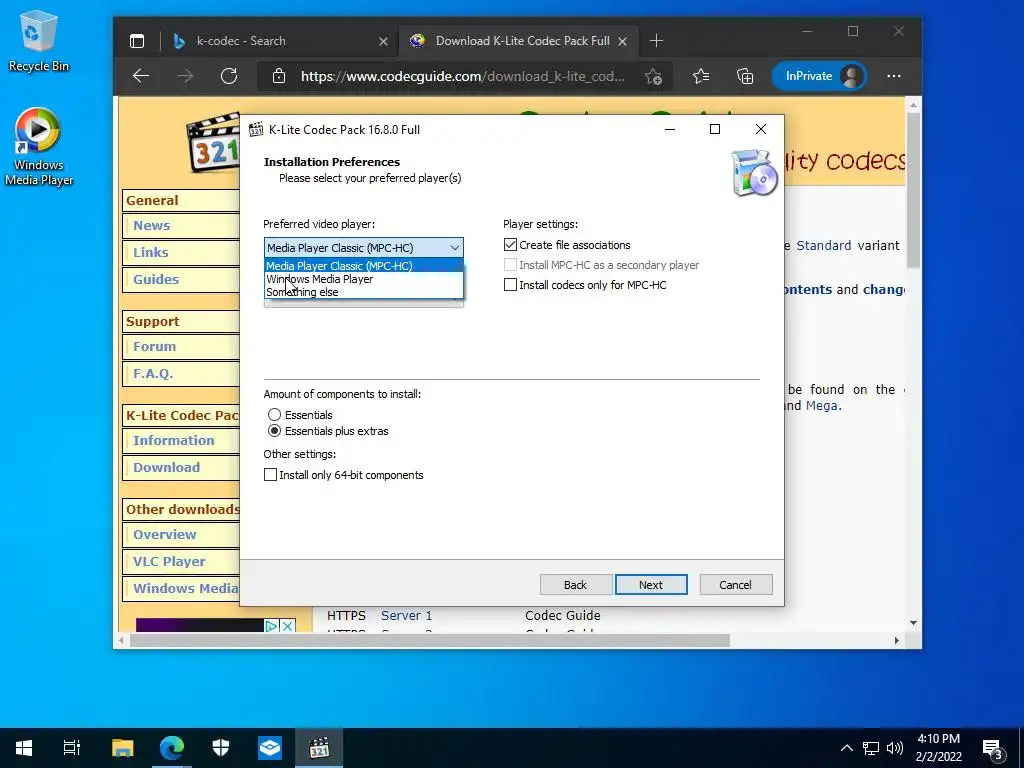Viewport: 1024px width, 768px height.
Task: Open the VLC Player sidebar link
Action: 169,561
